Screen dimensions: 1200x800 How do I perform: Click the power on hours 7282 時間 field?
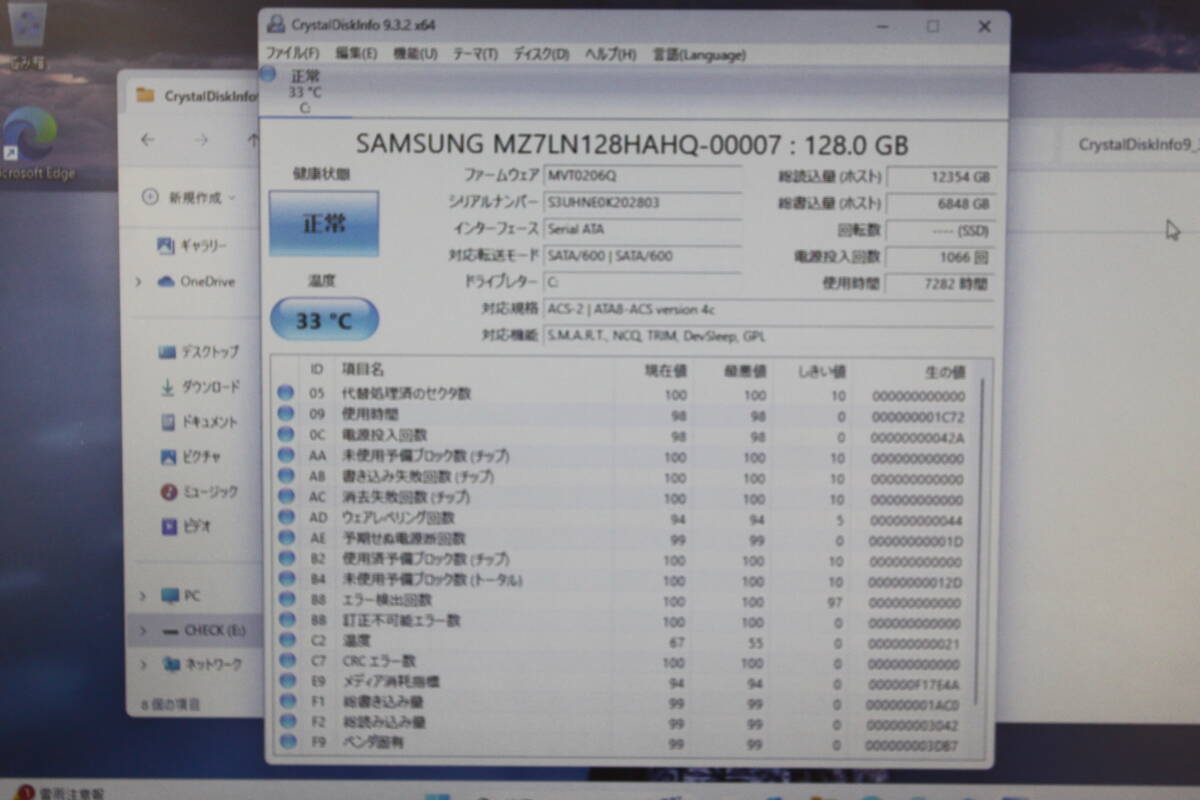(x=941, y=284)
